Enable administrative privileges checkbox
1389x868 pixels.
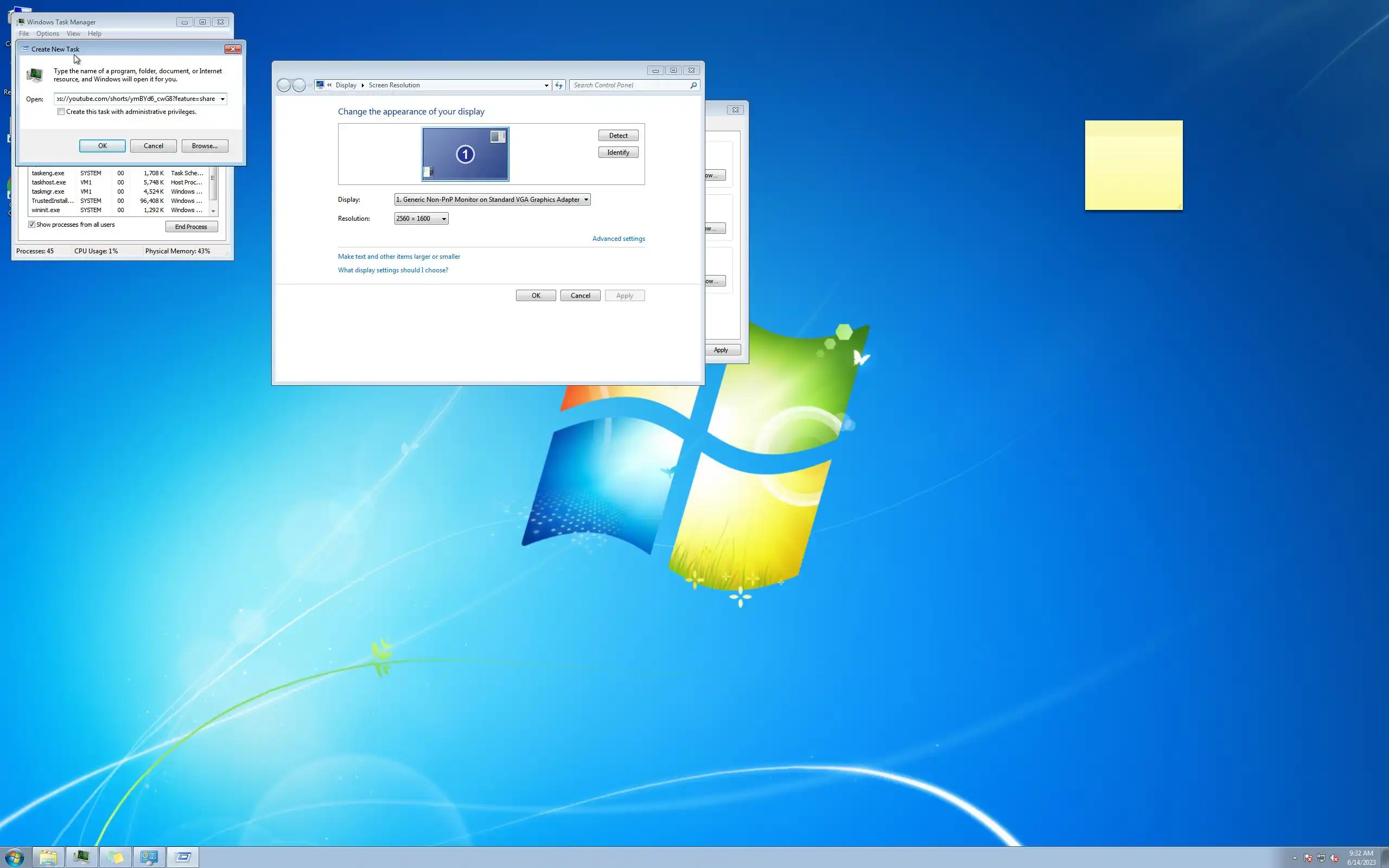61,112
